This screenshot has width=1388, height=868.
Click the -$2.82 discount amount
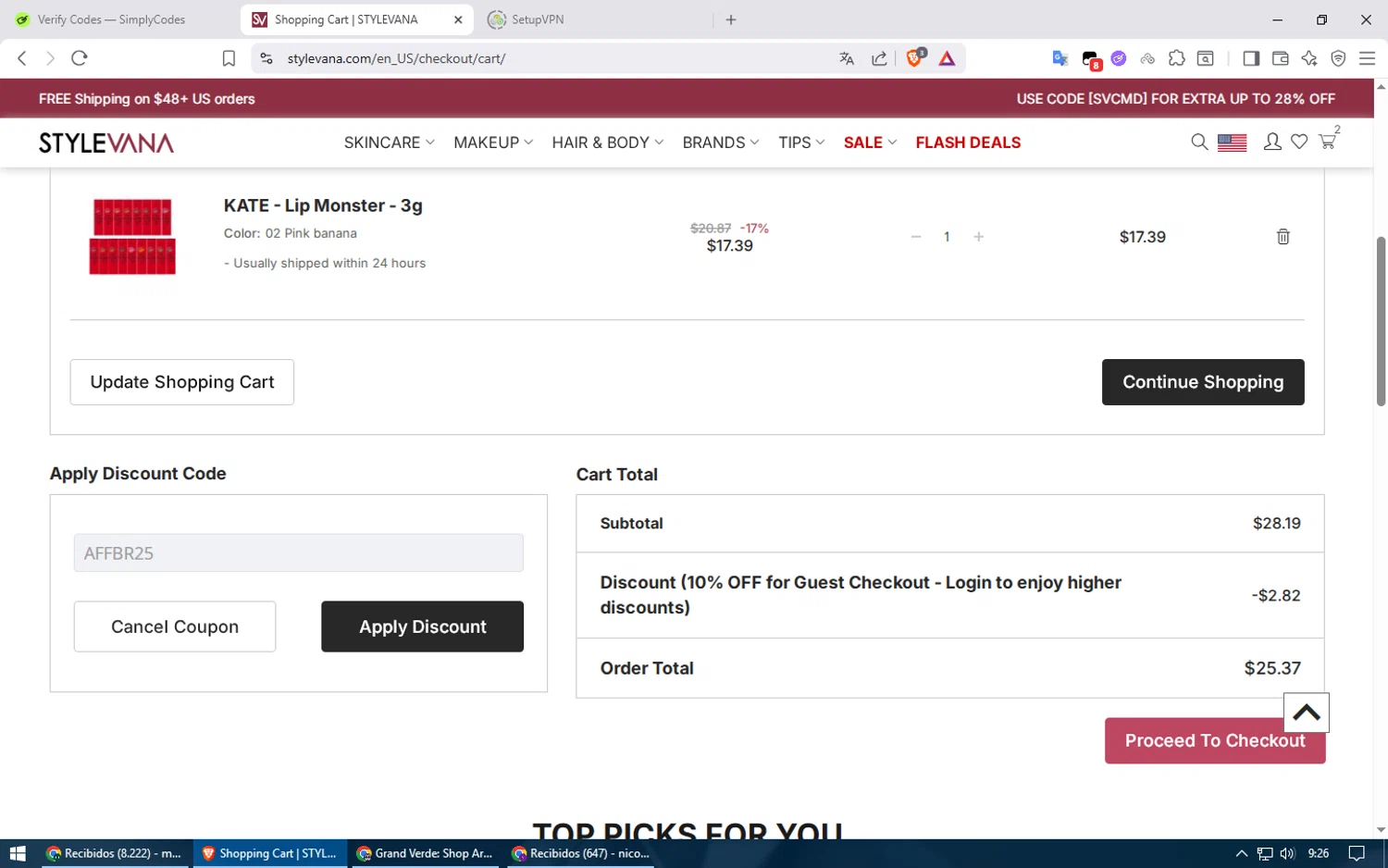tap(1276, 595)
